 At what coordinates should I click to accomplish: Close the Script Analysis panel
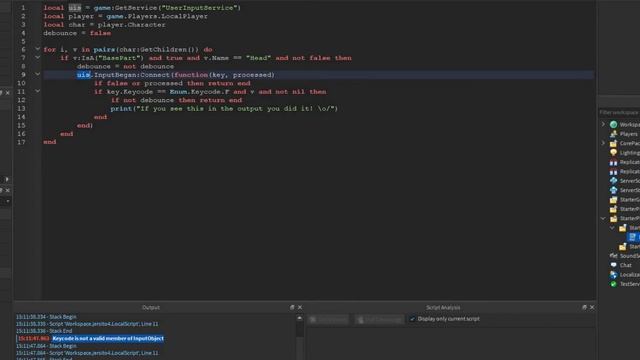click(592, 307)
